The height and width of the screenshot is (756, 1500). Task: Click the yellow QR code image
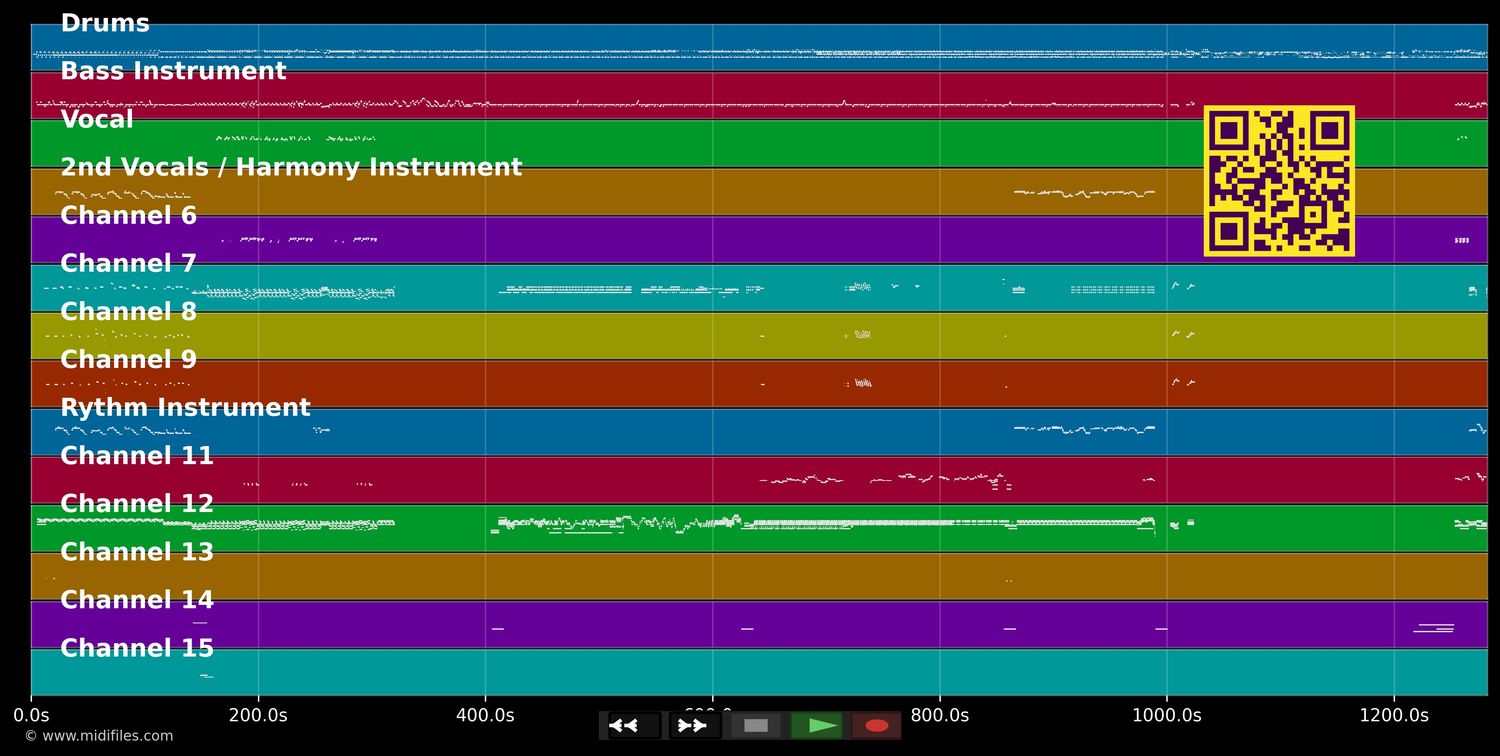[x=1279, y=181]
